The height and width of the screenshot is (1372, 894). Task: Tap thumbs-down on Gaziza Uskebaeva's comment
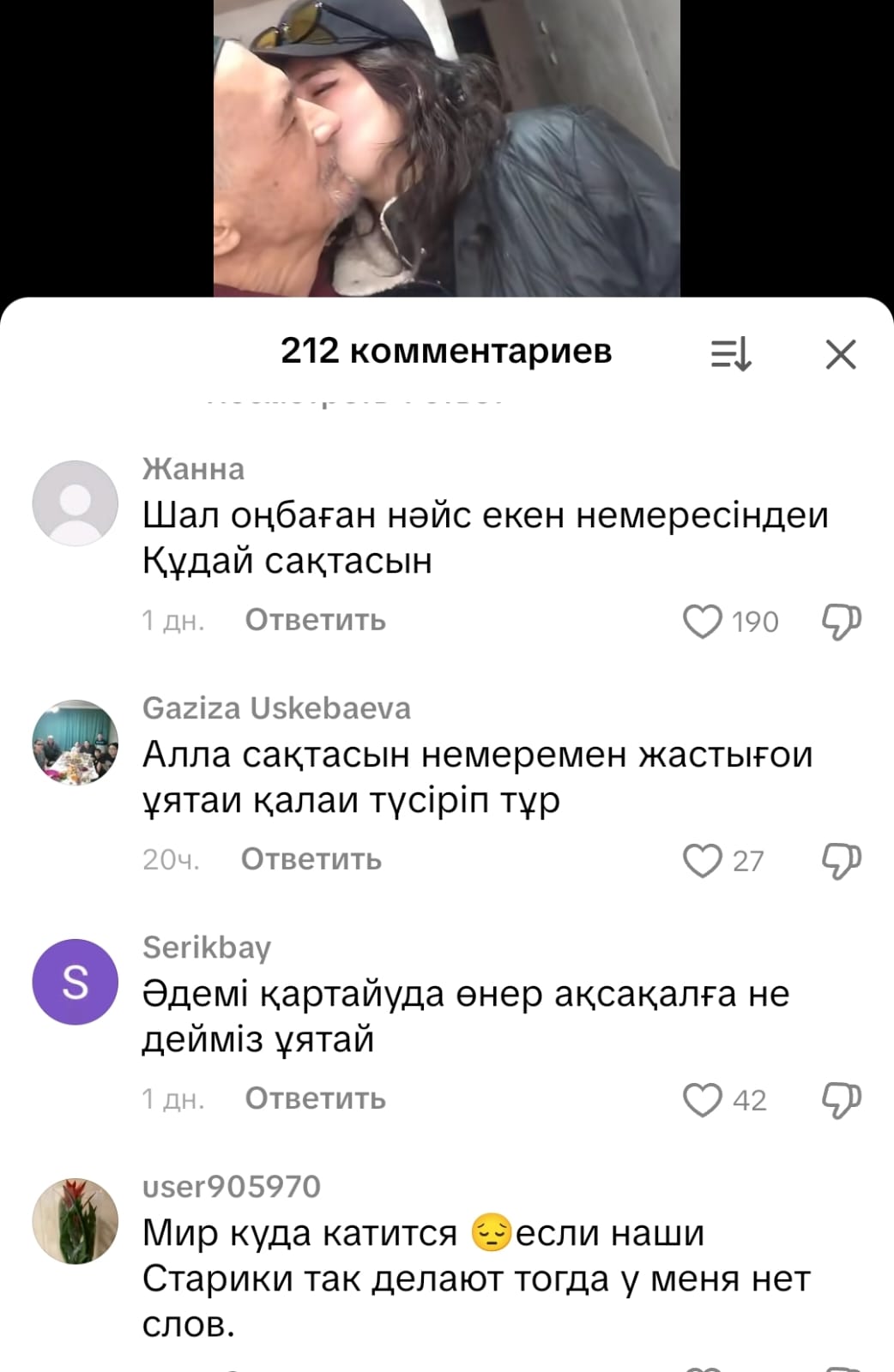click(x=842, y=861)
